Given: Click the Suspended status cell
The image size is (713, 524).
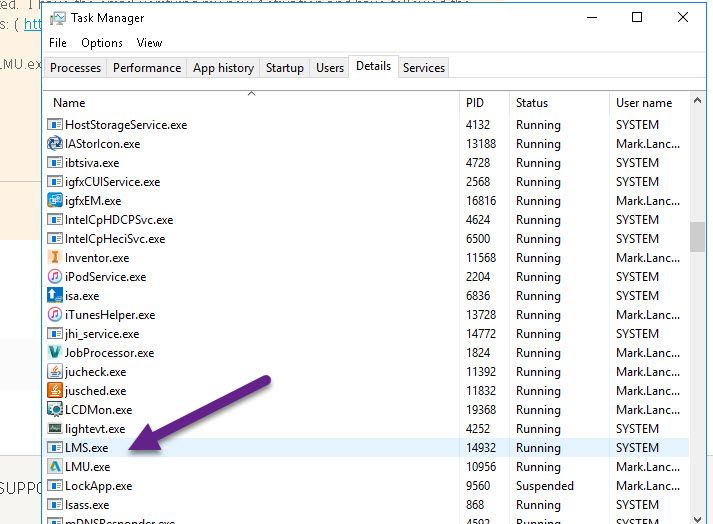Looking at the screenshot, I should click(545, 486).
